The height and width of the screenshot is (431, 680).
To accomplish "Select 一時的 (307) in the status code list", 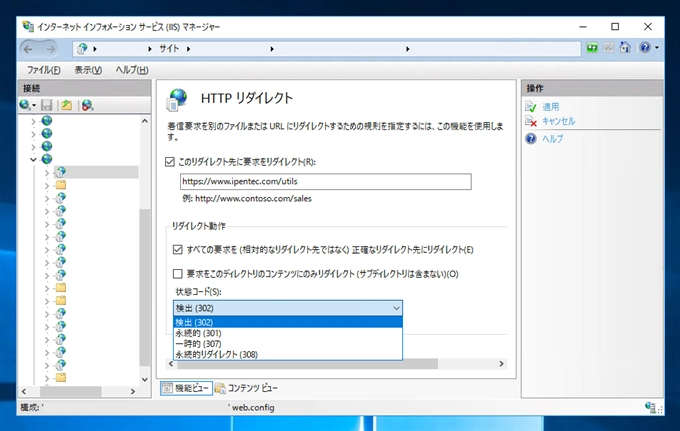I will tap(288, 343).
